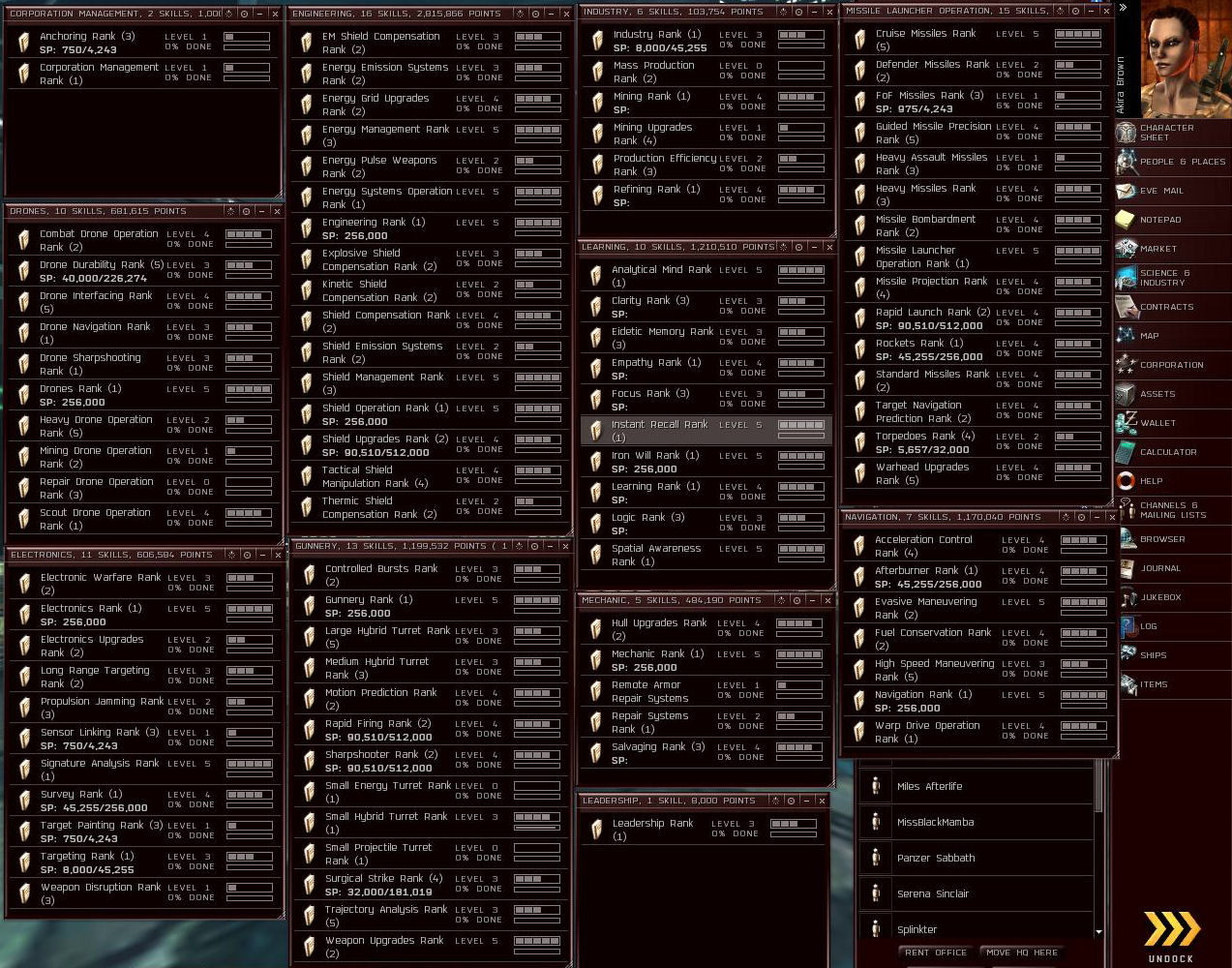Click Serena Sinclair's pilot icon

876,893
